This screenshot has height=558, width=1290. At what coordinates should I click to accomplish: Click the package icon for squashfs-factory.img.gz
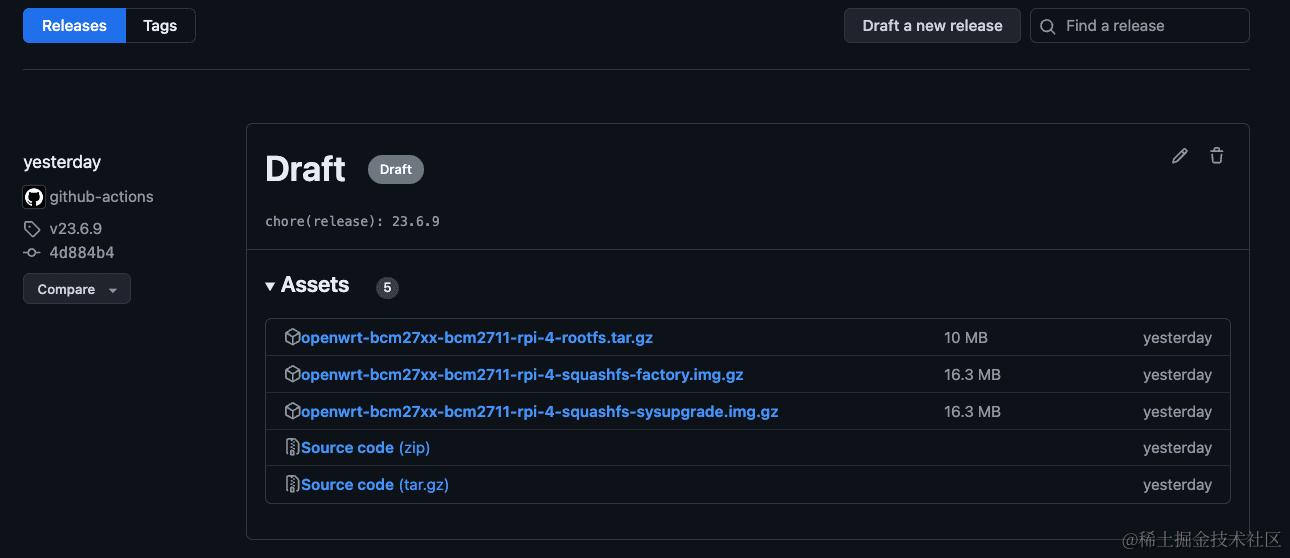(x=292, y=374)
